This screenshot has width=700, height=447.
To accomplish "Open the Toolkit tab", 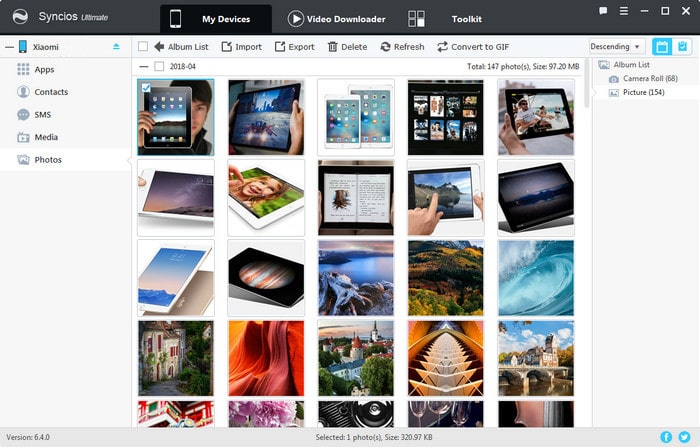I will click(x=466, y=19).
